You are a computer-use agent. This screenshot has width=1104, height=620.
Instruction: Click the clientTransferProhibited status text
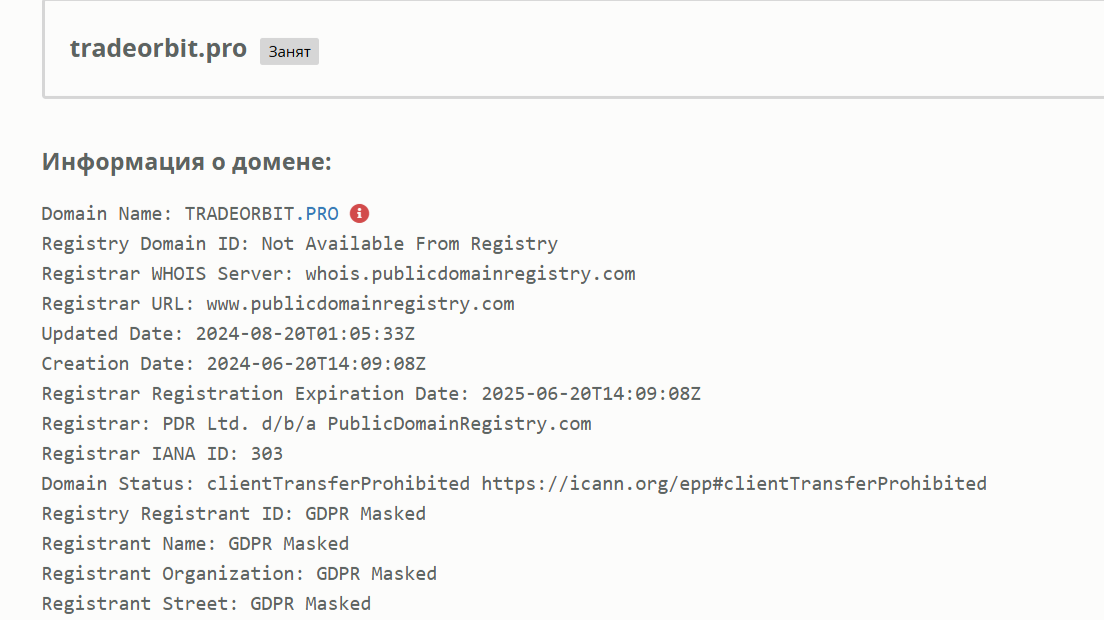[338, 484]
